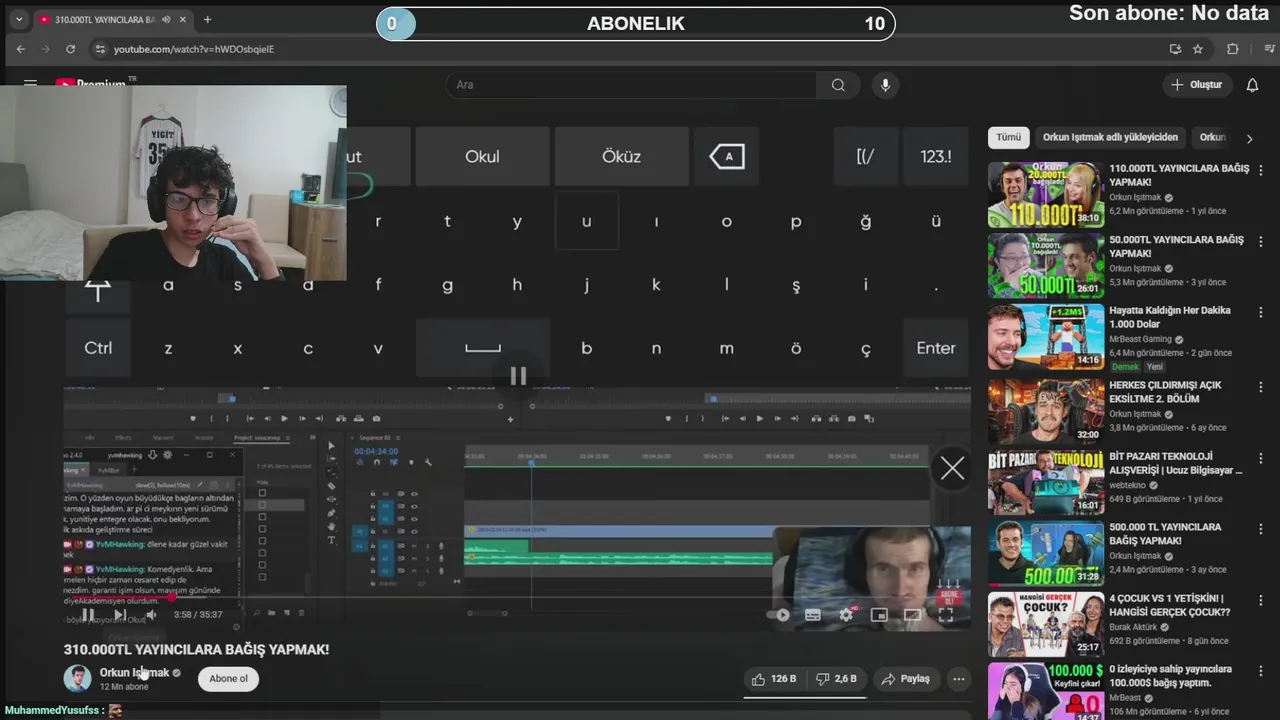
Task: Close the on-screen keyboard with X
Action: [x=952, y=468]
